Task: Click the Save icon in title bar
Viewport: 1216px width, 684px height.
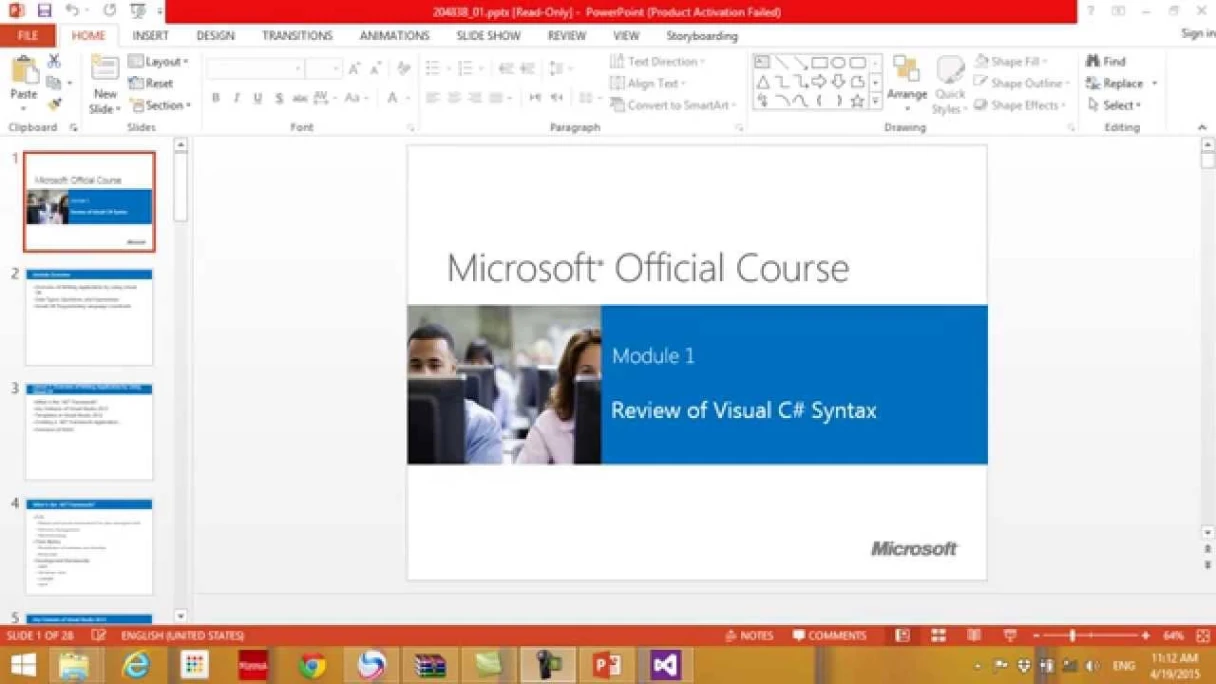Action: [44, 11]
